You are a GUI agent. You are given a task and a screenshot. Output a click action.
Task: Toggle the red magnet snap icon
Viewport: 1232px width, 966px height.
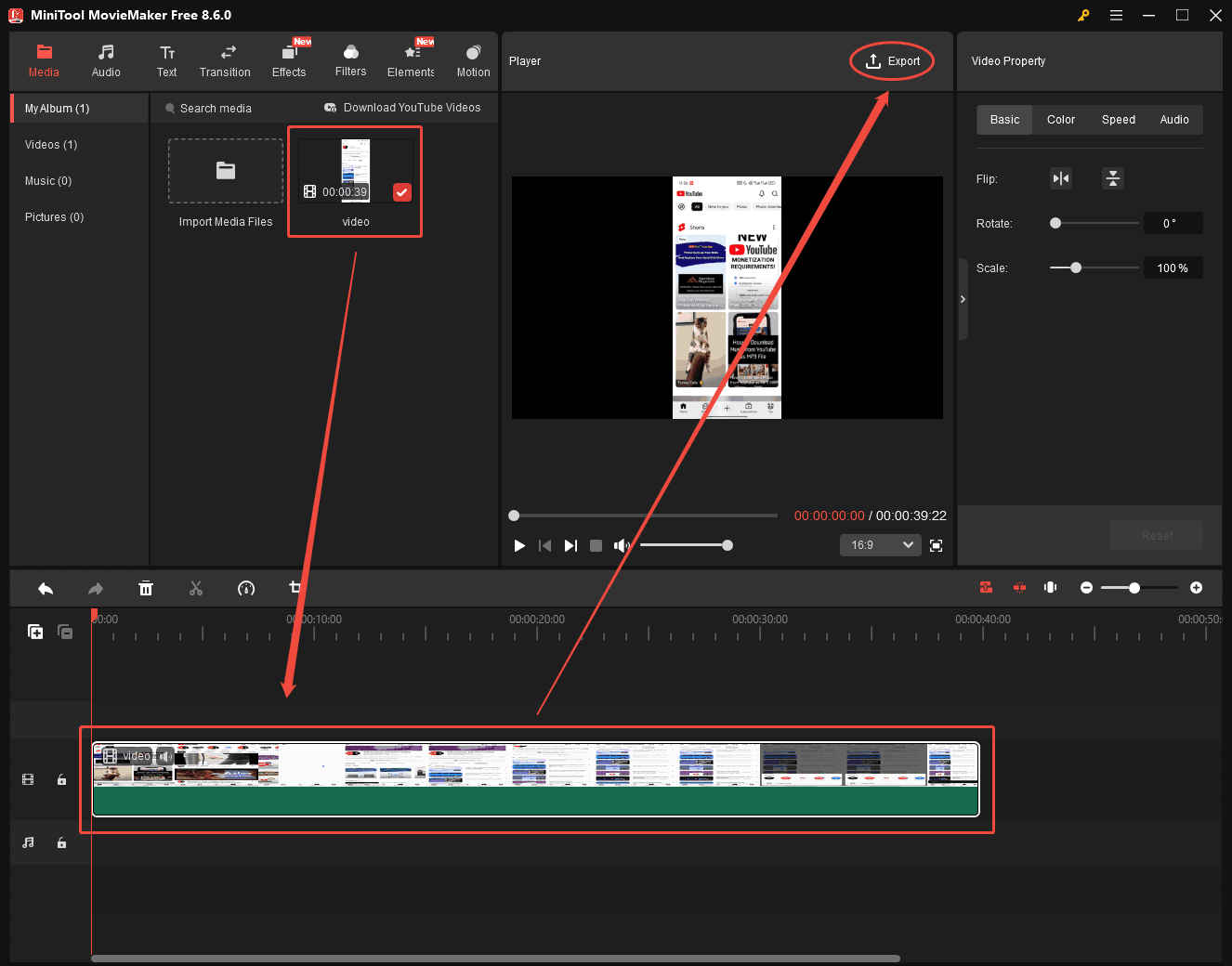986,587
